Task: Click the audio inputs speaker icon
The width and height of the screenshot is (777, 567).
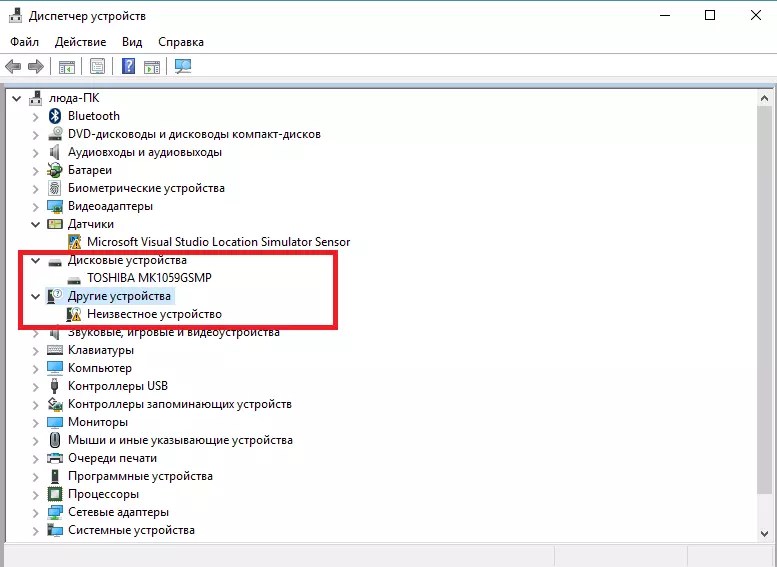Action: [55, 152]
